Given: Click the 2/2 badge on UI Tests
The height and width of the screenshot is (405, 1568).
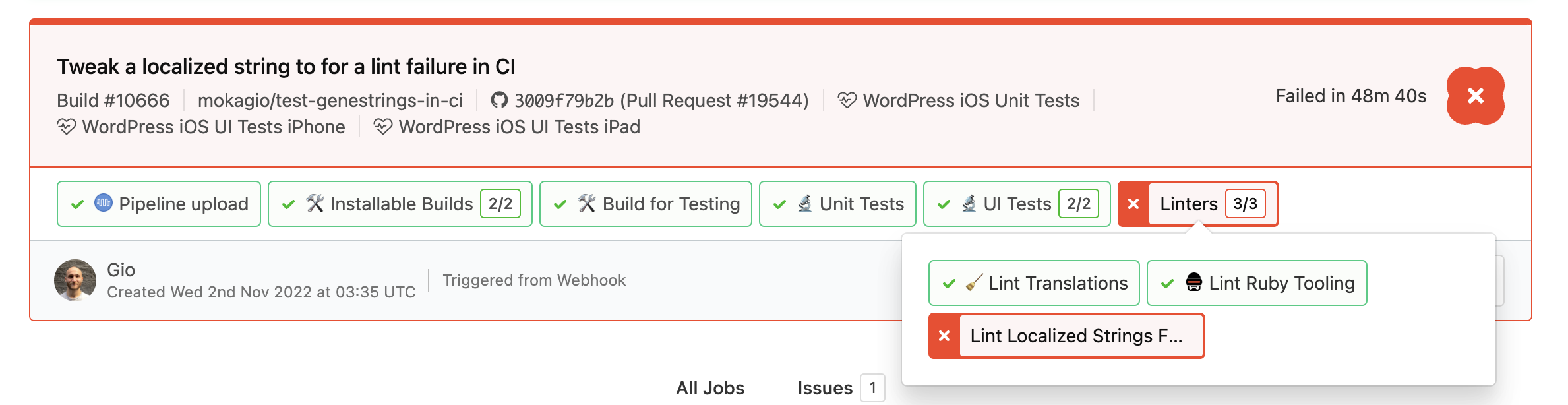Looking at the screenshot, I should (x=1079, y=204).
